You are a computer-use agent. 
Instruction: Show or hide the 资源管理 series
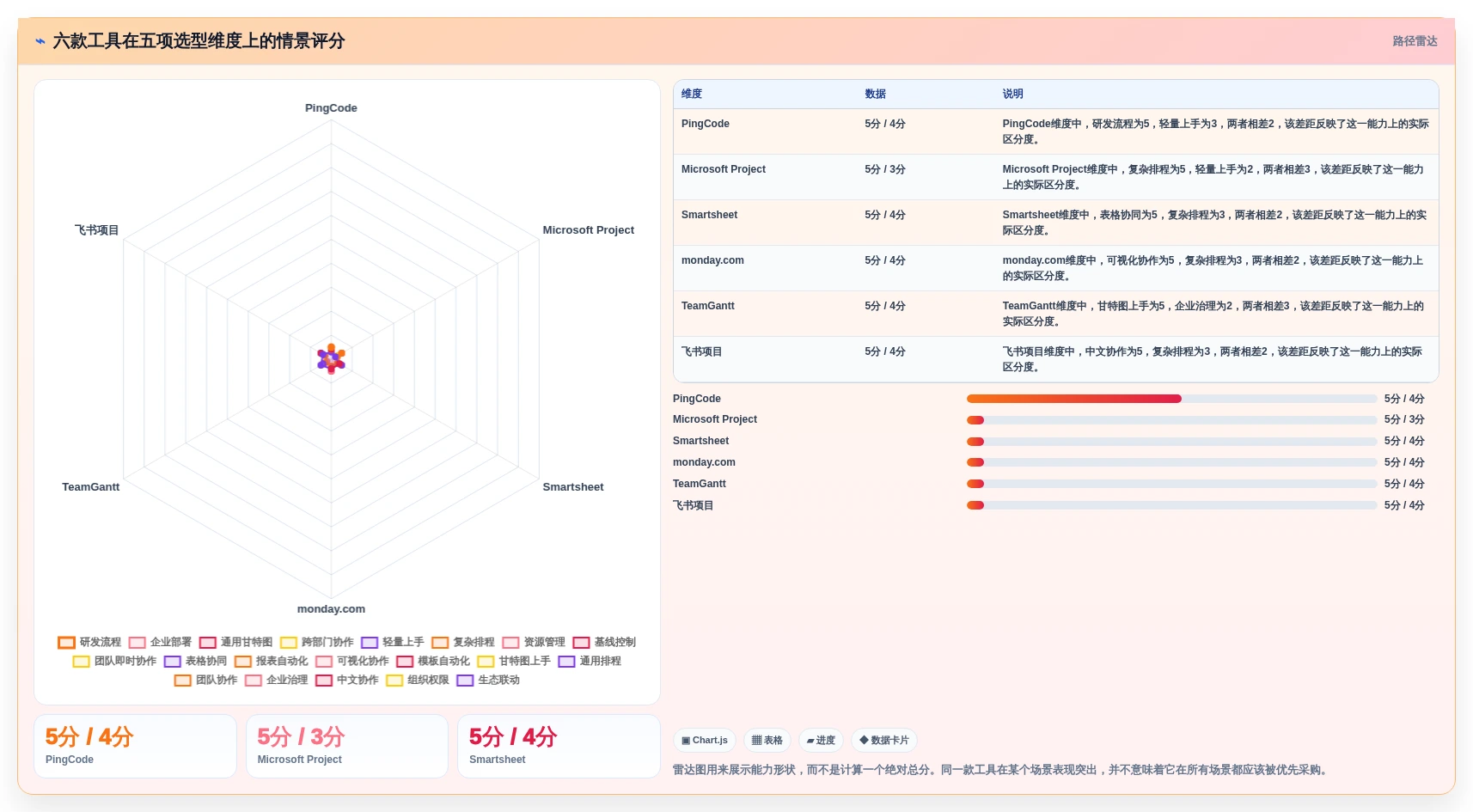pos(533,642)
